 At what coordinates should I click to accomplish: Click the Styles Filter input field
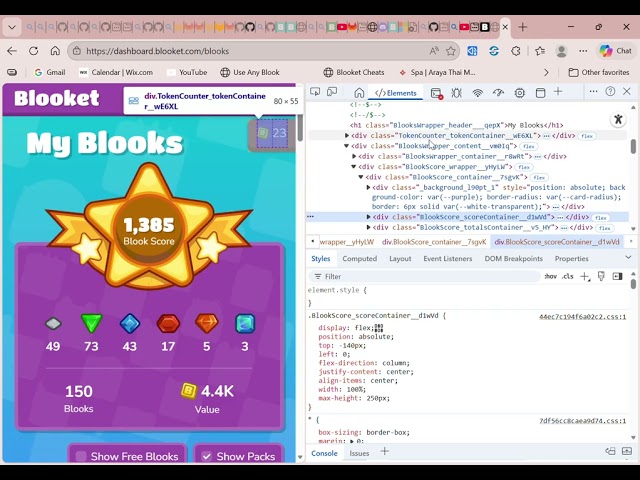[x=424, y=276]
